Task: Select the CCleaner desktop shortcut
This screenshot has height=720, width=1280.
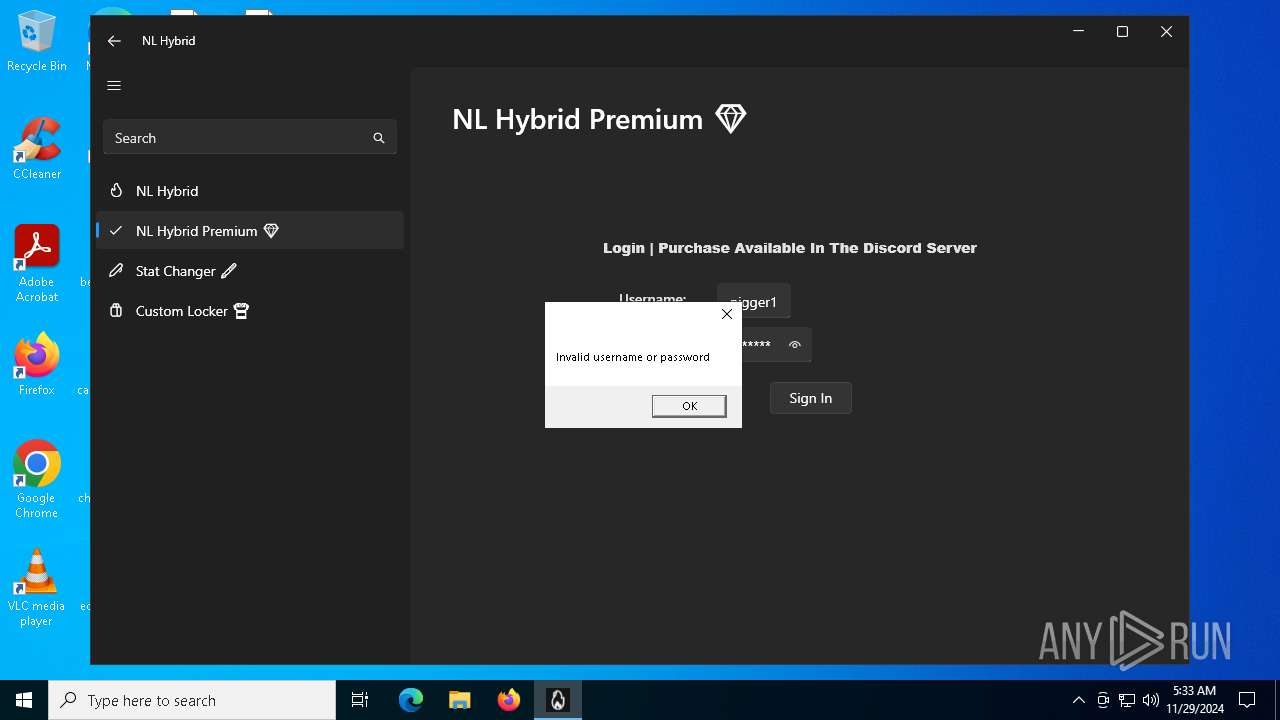Action: pyautogui.click(x=37, y=150)
